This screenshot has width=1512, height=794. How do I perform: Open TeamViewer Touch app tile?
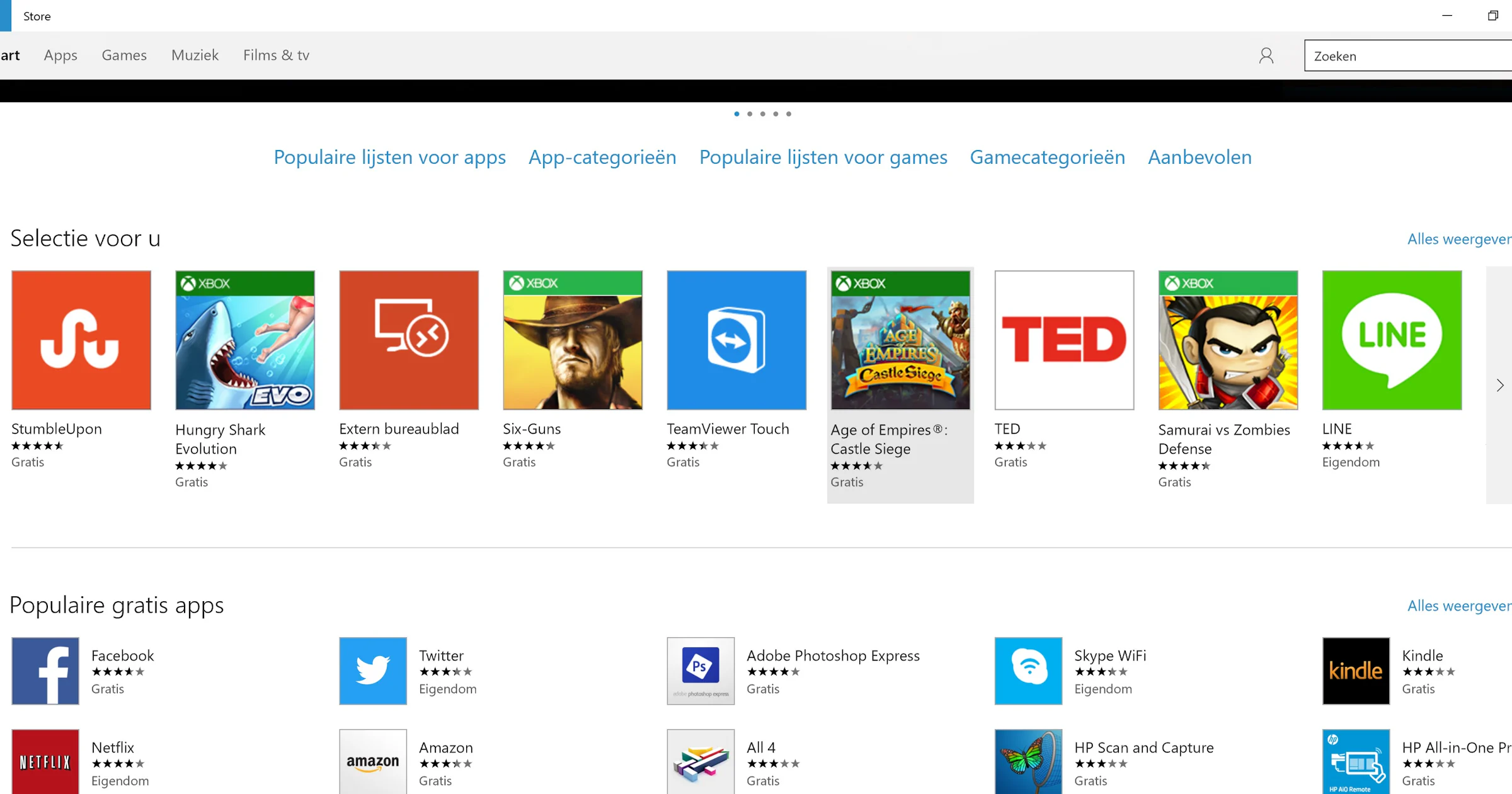[x=736, y=340]
